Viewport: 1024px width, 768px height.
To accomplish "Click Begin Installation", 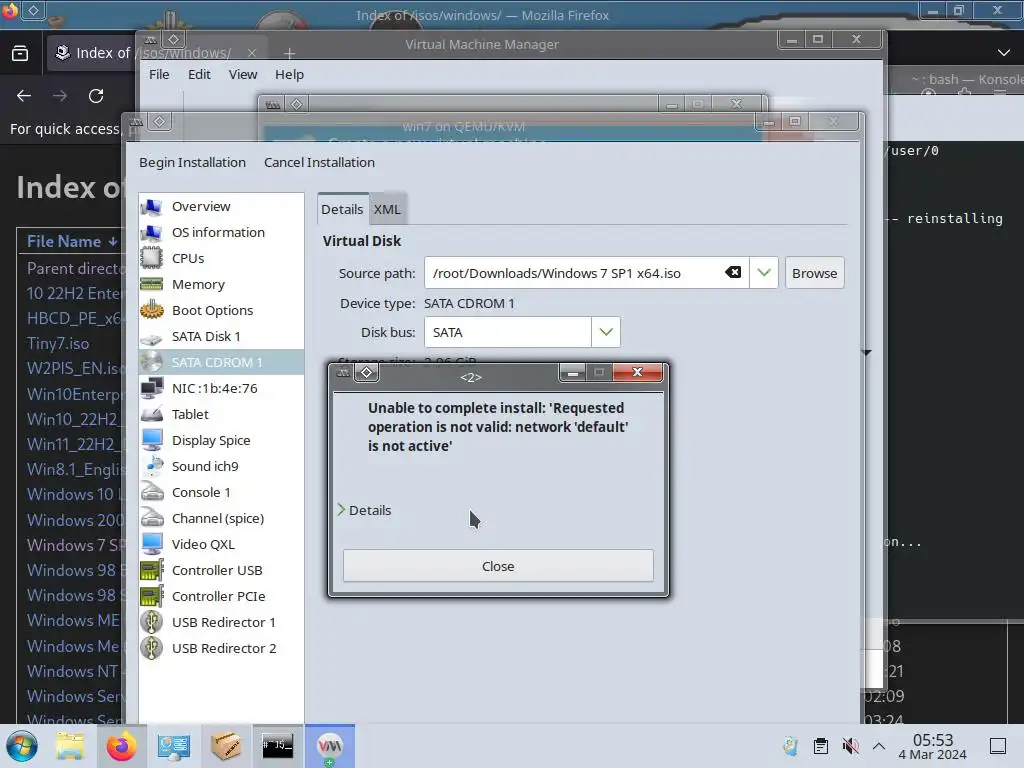I will (x=192, y=163).
